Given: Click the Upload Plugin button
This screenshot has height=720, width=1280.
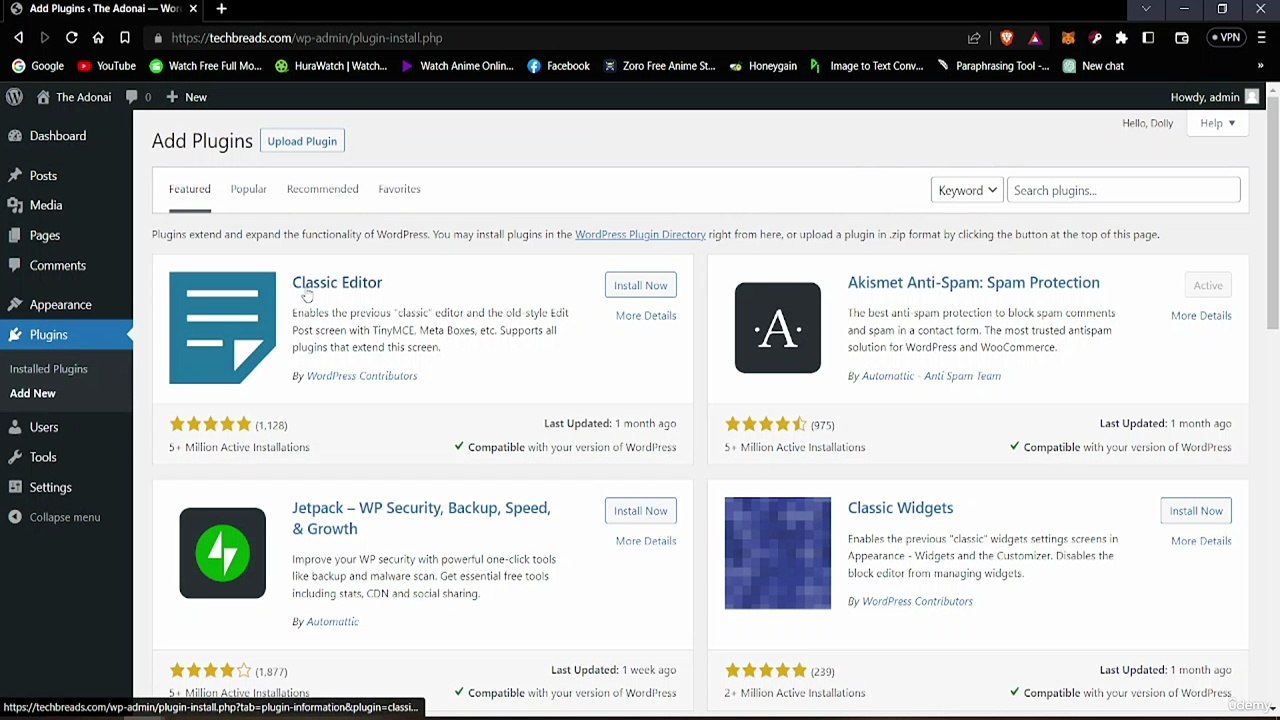Looking at the screenshot, I should coord(302,141).
